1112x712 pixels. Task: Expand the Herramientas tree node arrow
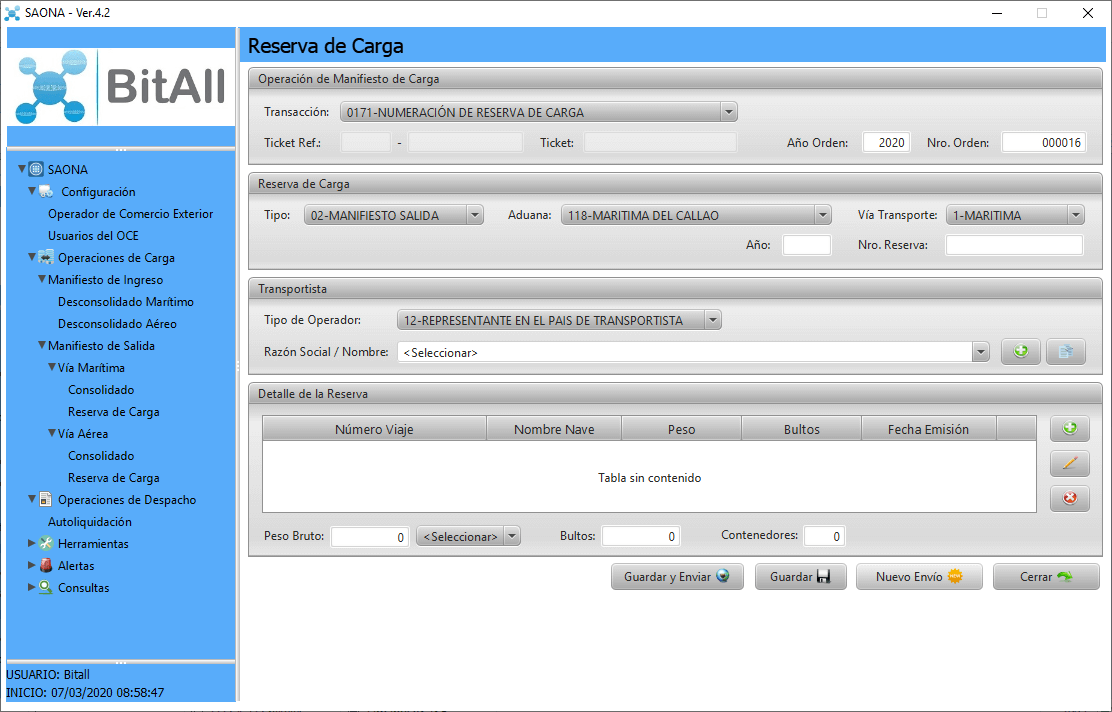[32, 544]
